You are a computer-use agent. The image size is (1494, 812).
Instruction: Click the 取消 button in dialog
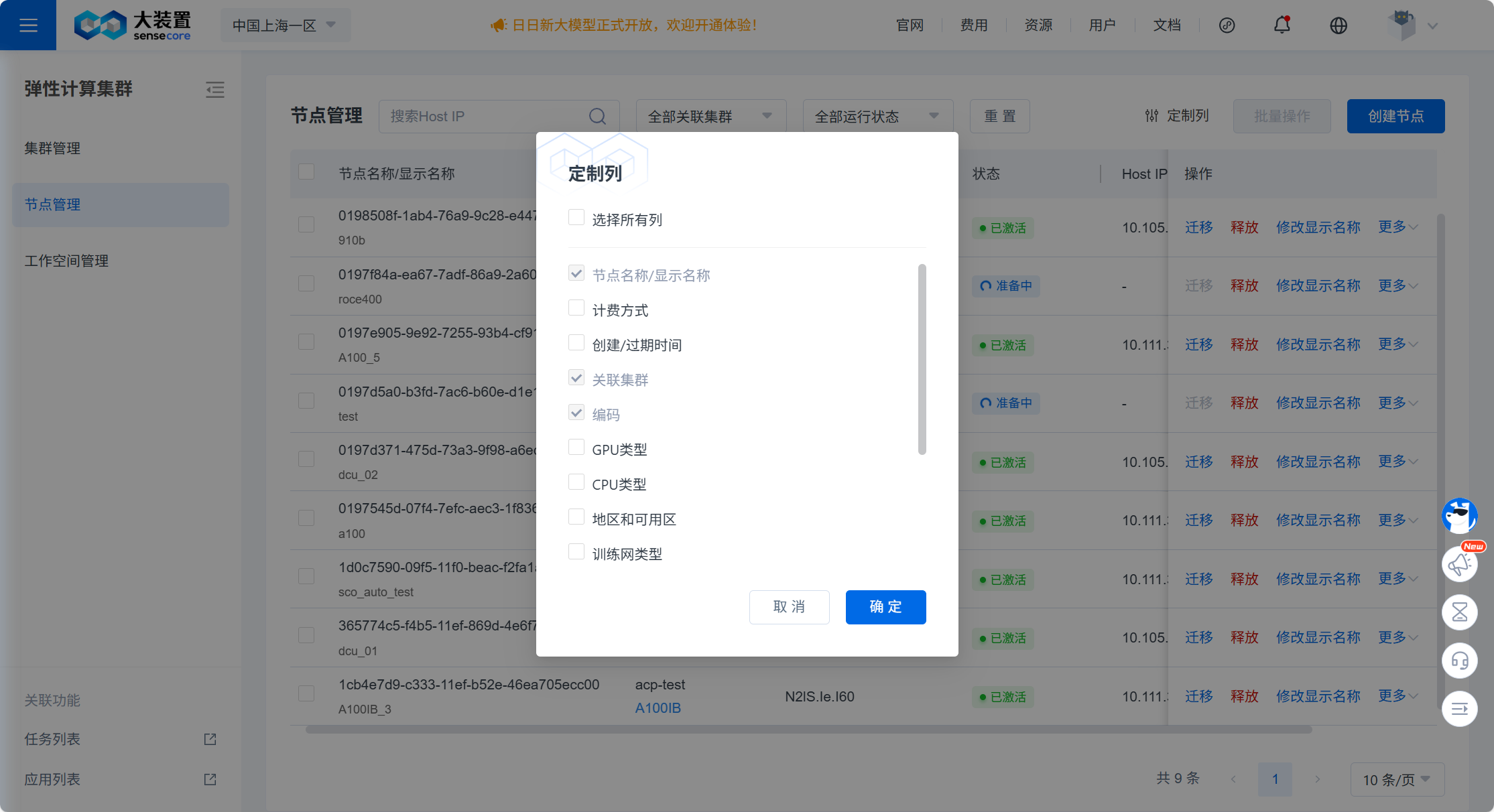coord(789,607)
